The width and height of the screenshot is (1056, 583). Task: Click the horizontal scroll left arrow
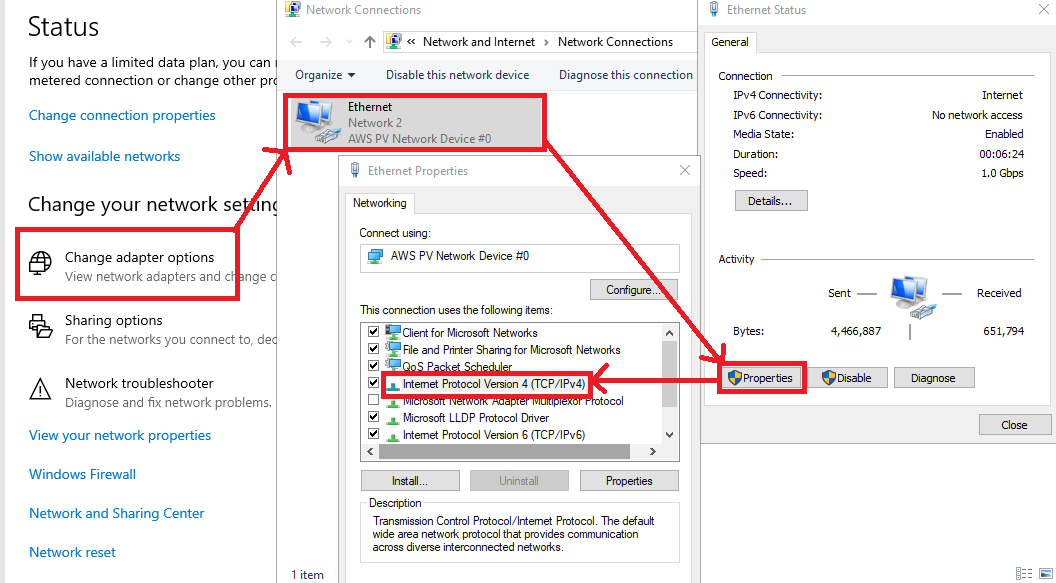click(x=369, y=452)
